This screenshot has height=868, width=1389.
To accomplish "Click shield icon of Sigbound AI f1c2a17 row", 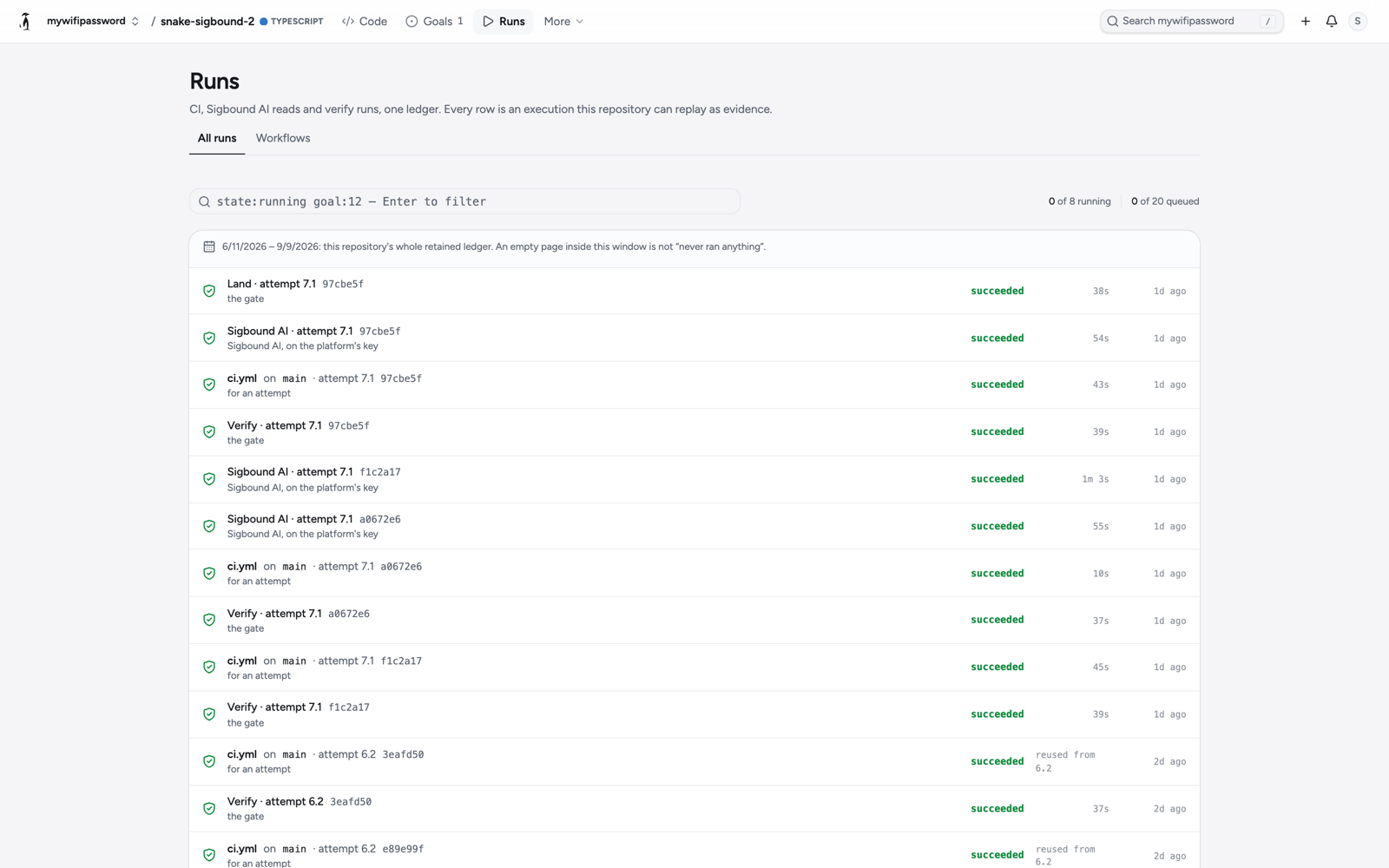I will point(209,479).
